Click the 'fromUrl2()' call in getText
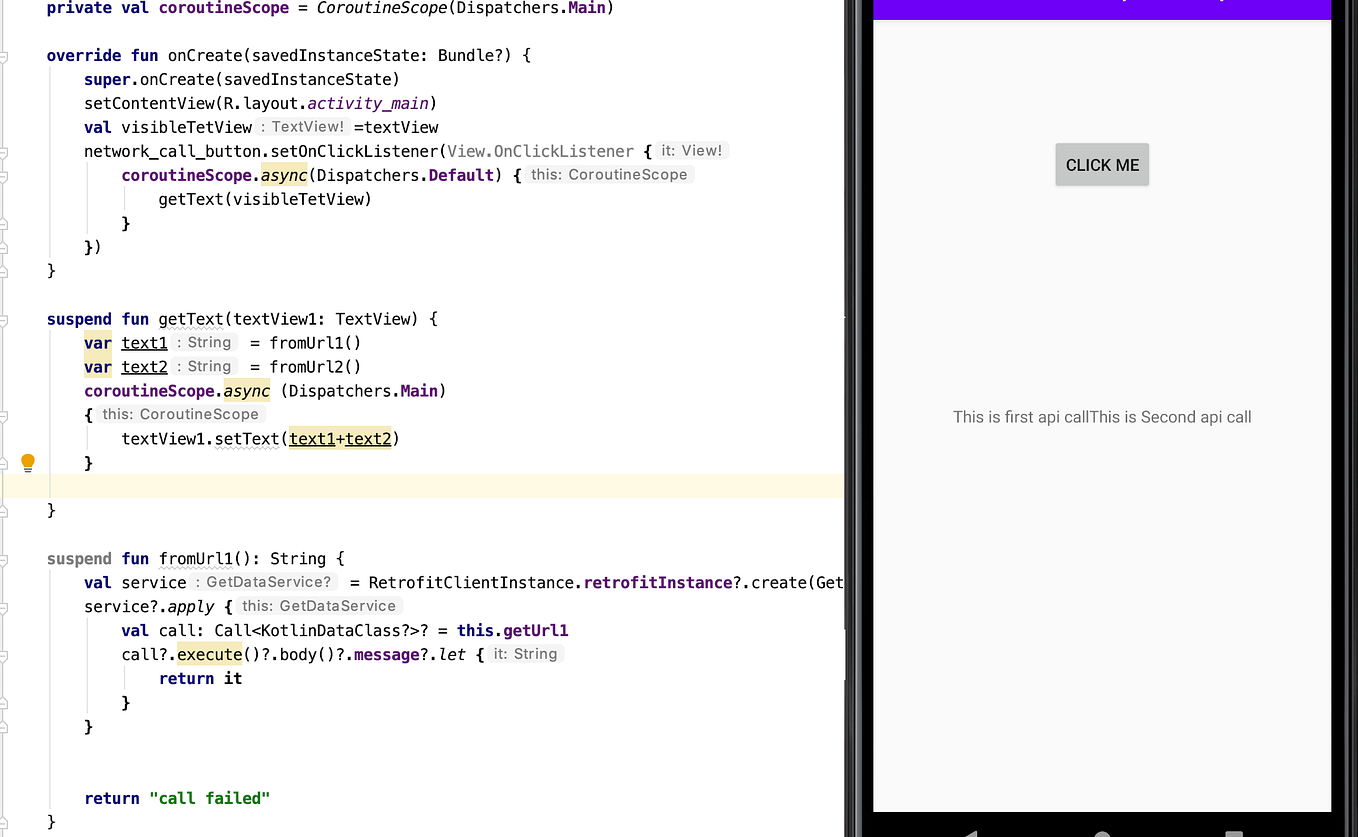The image size is (1358, 837). [315, 367]
